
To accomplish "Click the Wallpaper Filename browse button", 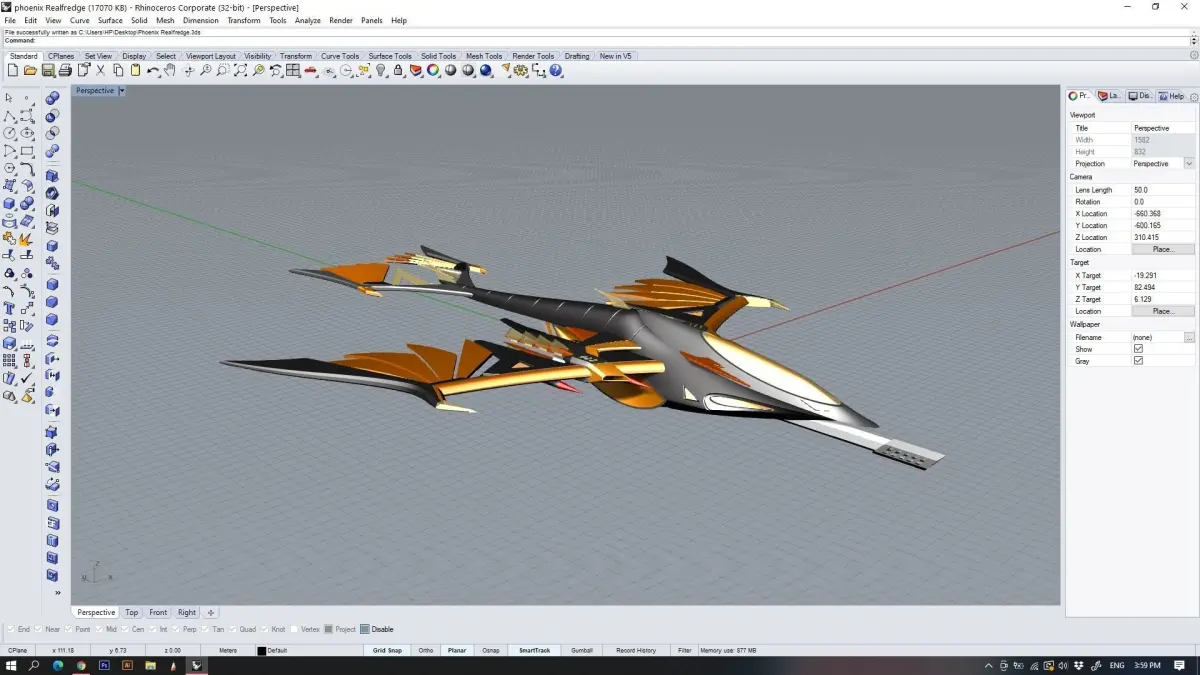I will coord(1189,337).
